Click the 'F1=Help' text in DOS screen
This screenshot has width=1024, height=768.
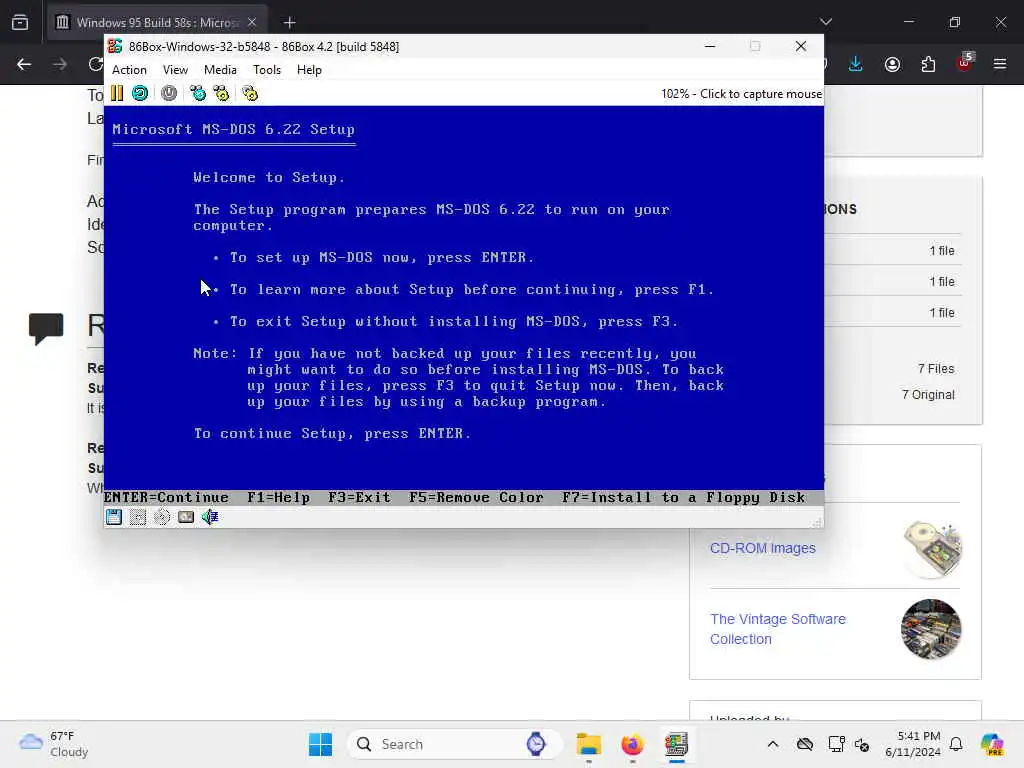click(x=279, y=498)
